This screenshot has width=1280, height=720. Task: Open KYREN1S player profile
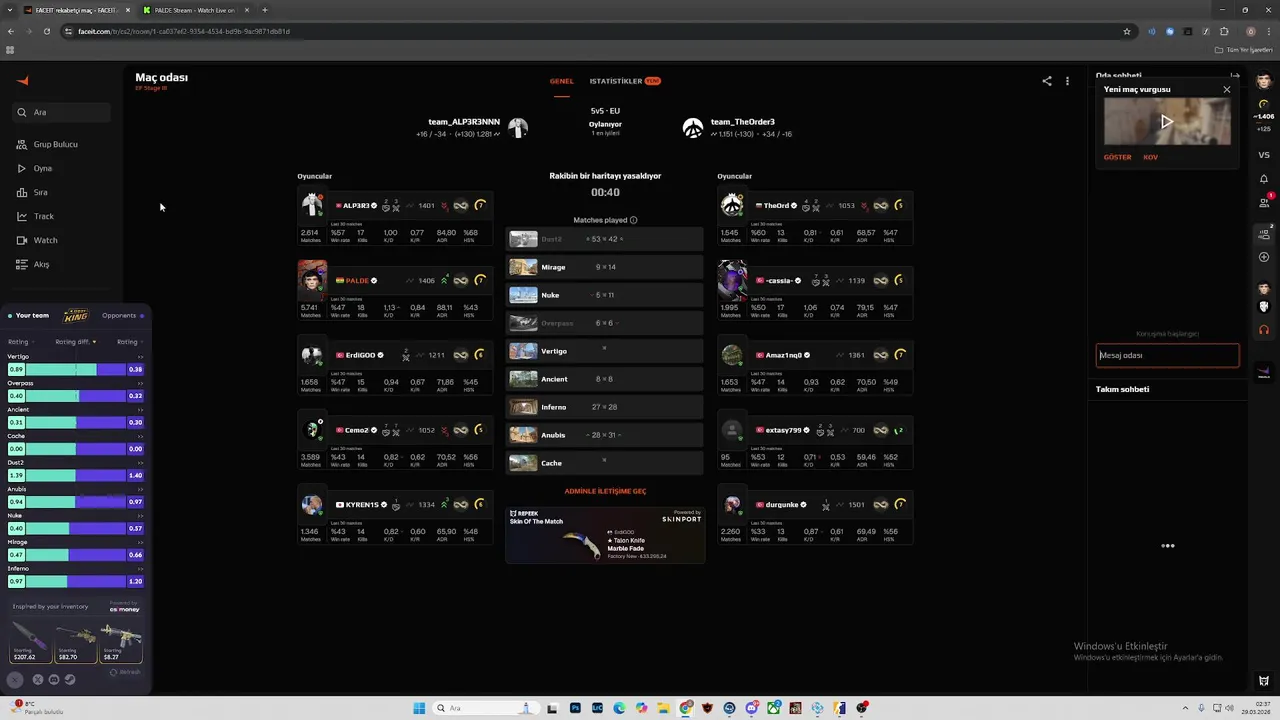[x=362, y=505]
